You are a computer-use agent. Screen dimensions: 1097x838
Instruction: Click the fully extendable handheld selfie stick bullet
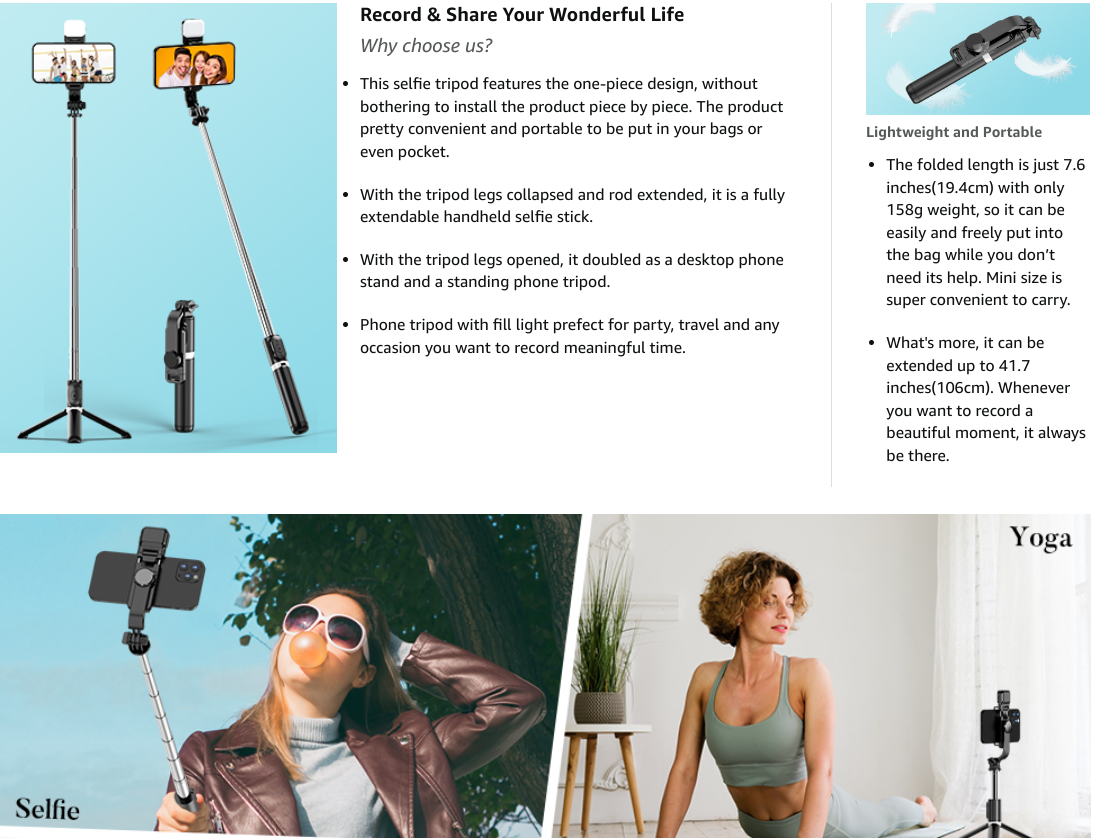(572, 206)
